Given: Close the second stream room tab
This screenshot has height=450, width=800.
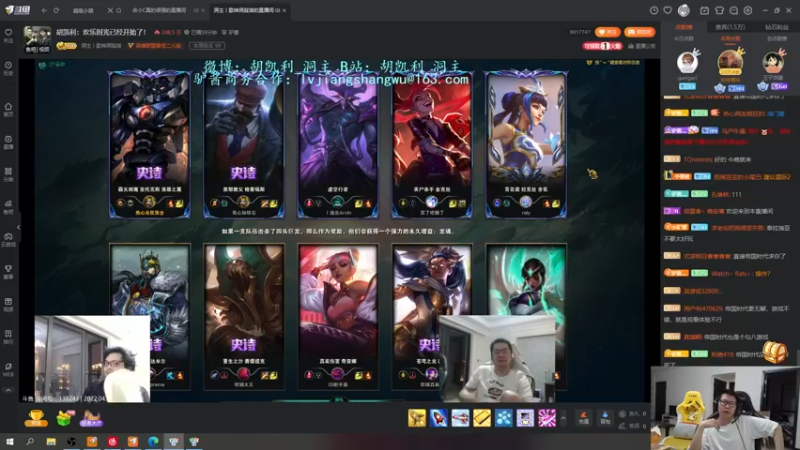Looking at the screenshot, I should coord(203,10).
